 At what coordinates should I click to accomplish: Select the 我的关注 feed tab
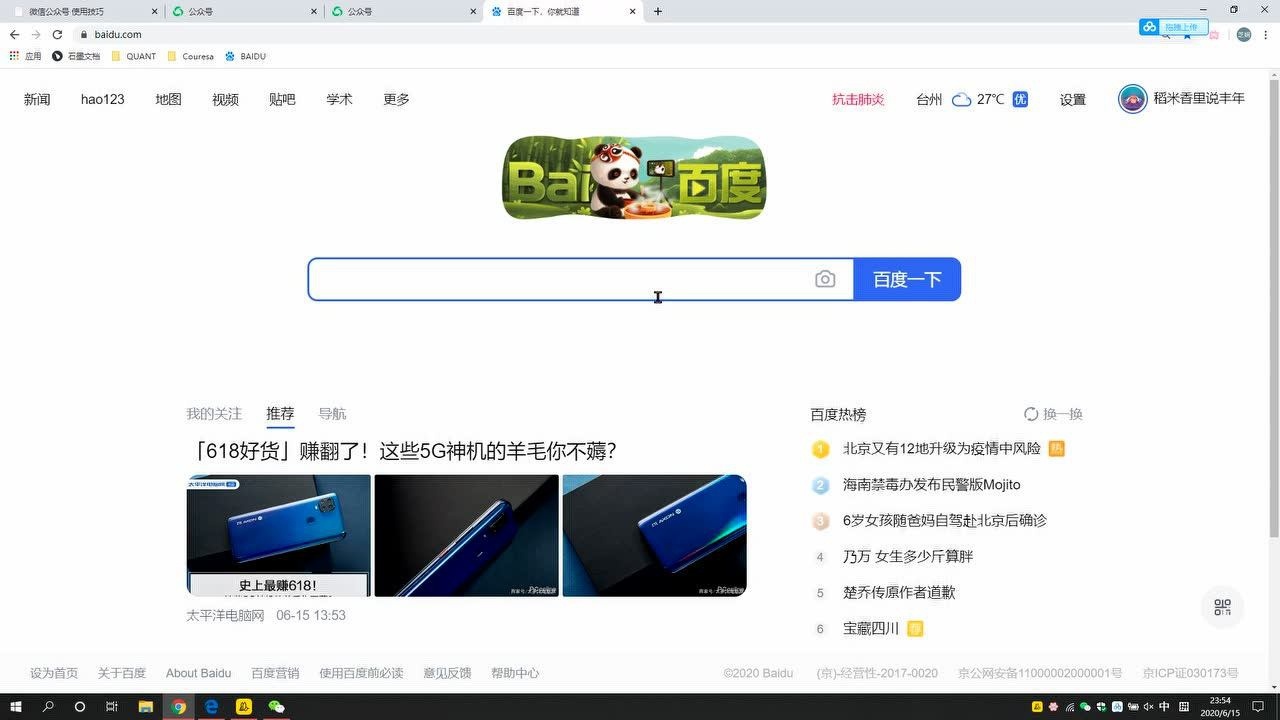[x=214, y=414]
